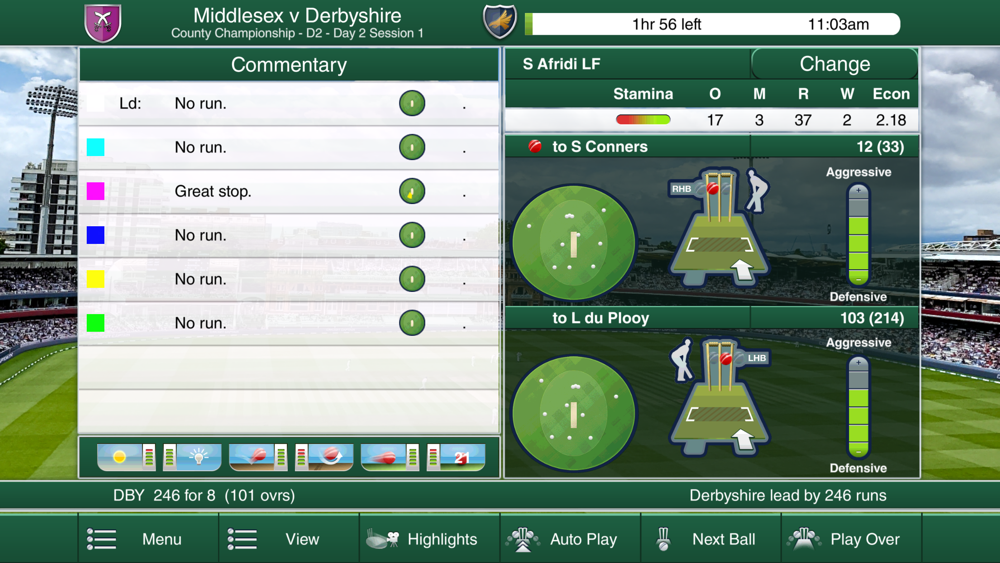Start Auto Play
The image size is (1000, 563).
click(570, 539)
